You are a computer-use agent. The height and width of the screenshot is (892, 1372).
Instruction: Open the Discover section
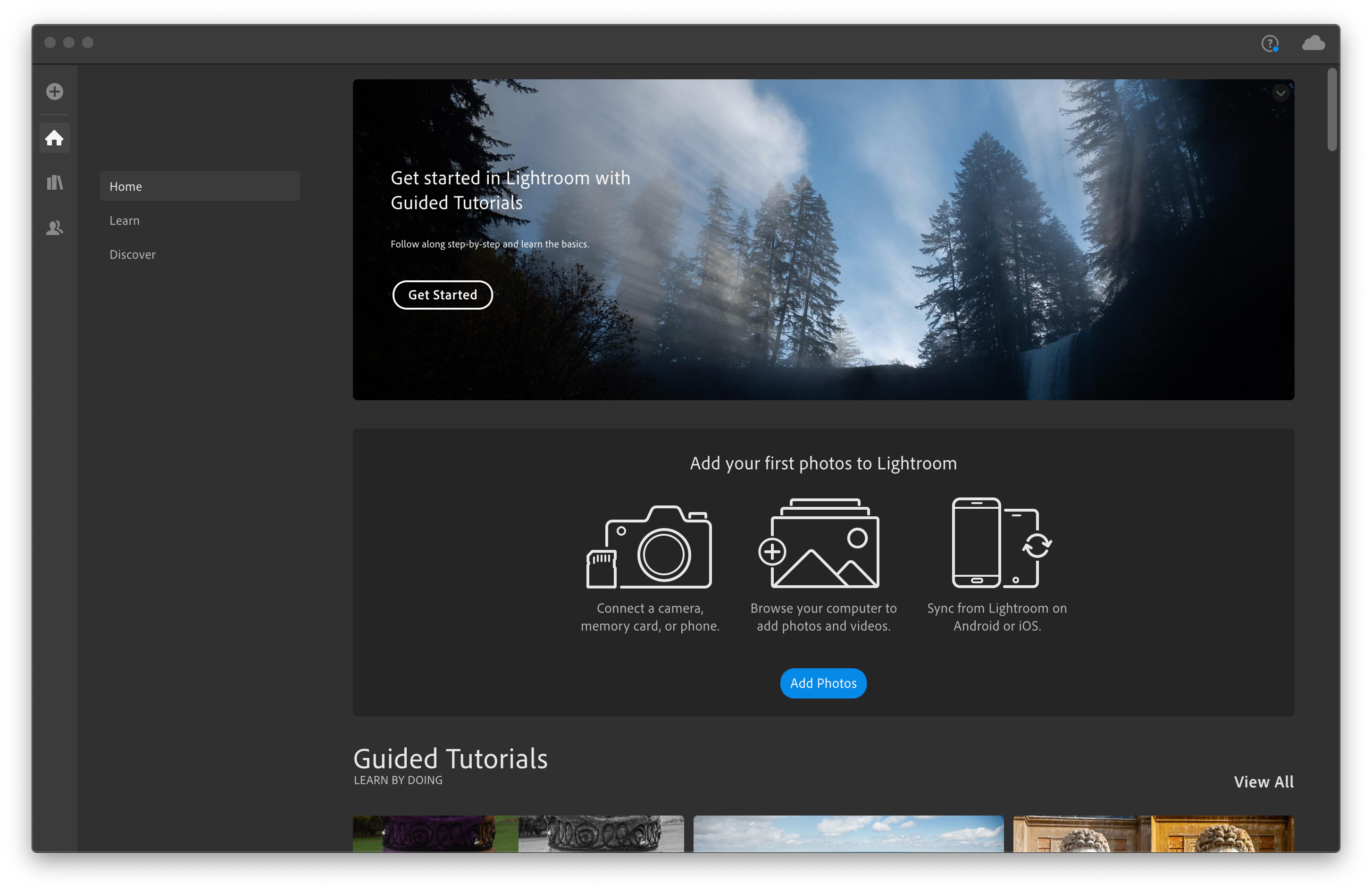pyautogui.click(x=133, y=254)
